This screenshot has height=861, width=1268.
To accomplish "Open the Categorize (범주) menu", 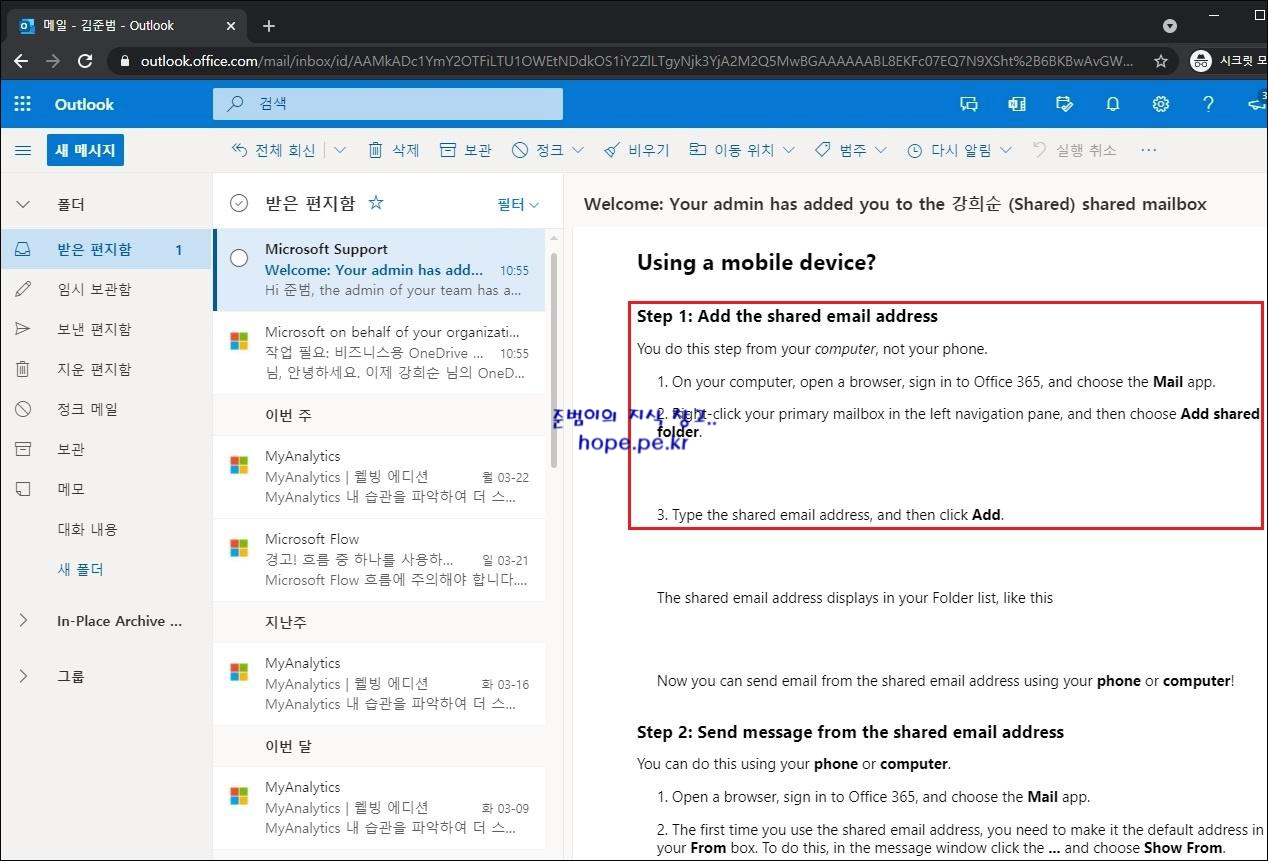I will (841, 150).
